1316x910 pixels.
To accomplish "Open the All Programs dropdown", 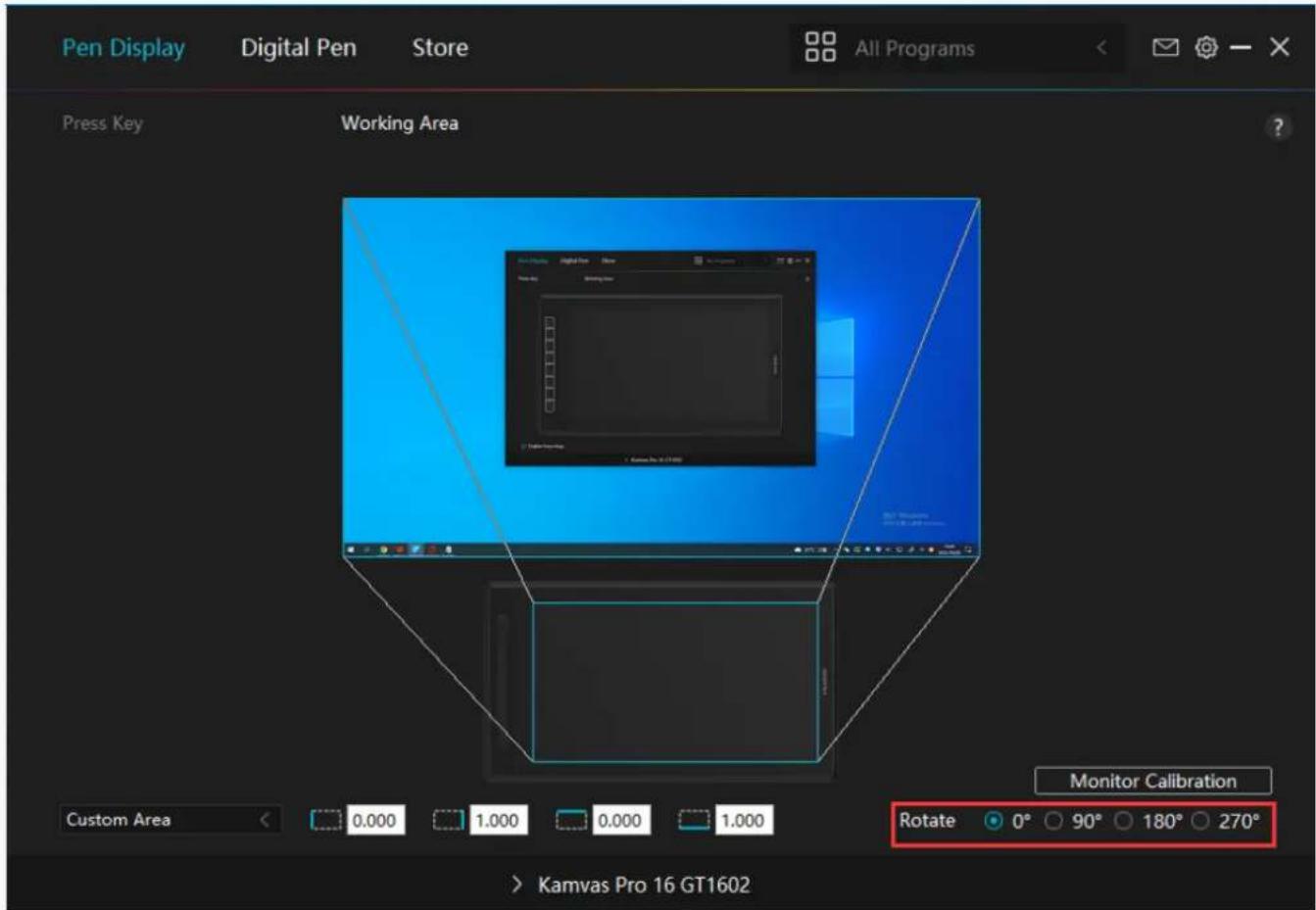I will pos(956,47).
